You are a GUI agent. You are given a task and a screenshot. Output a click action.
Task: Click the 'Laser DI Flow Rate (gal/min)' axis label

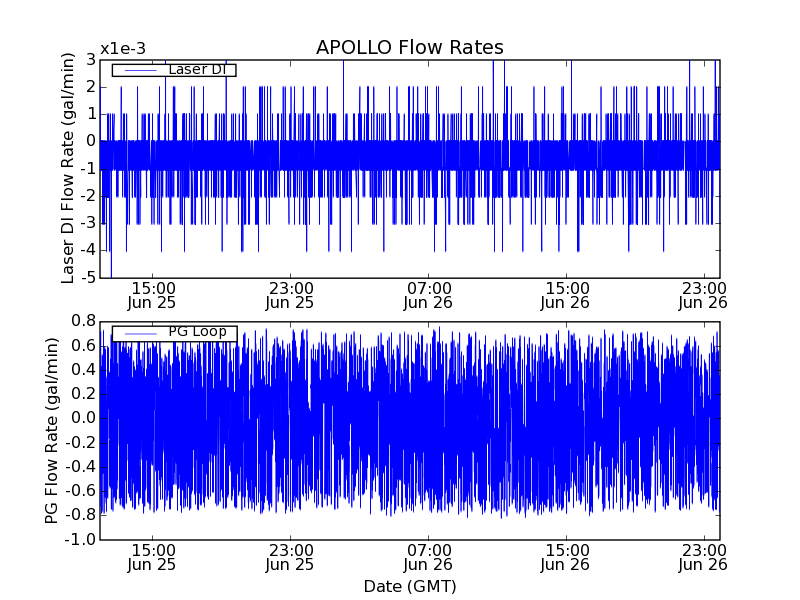(68, 168)
